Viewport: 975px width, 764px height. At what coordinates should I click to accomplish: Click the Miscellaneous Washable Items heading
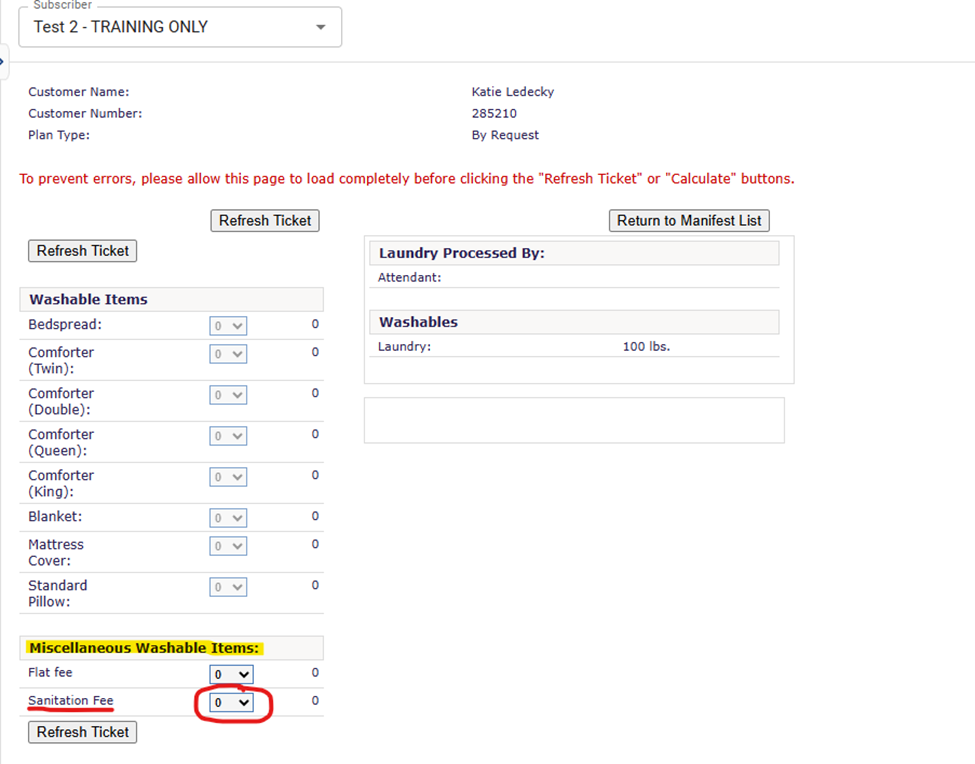[x=144, y=648]
